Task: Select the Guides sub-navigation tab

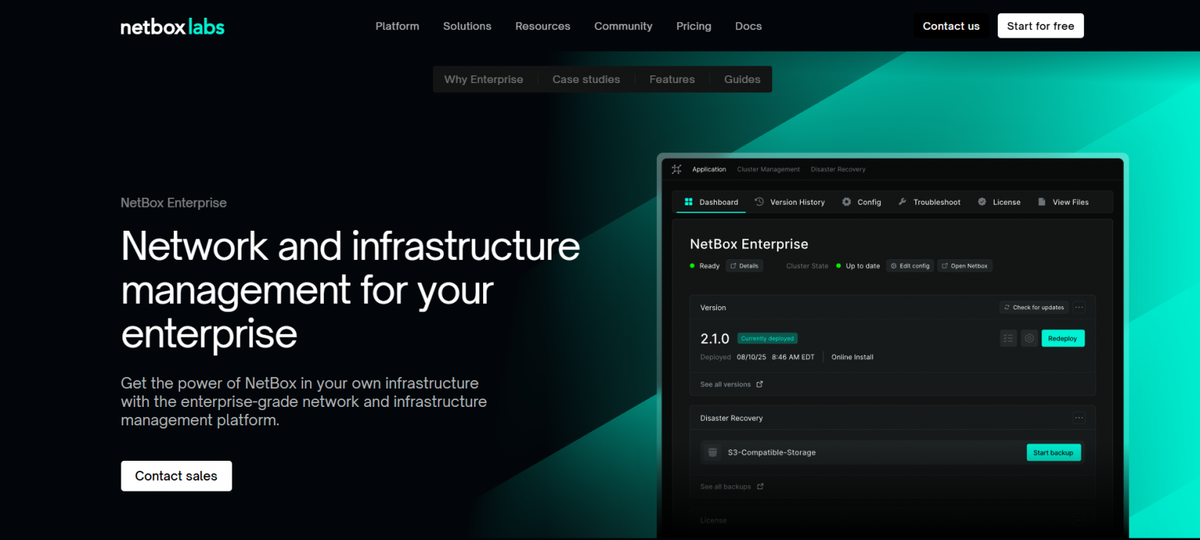Action: pos(742,79)
